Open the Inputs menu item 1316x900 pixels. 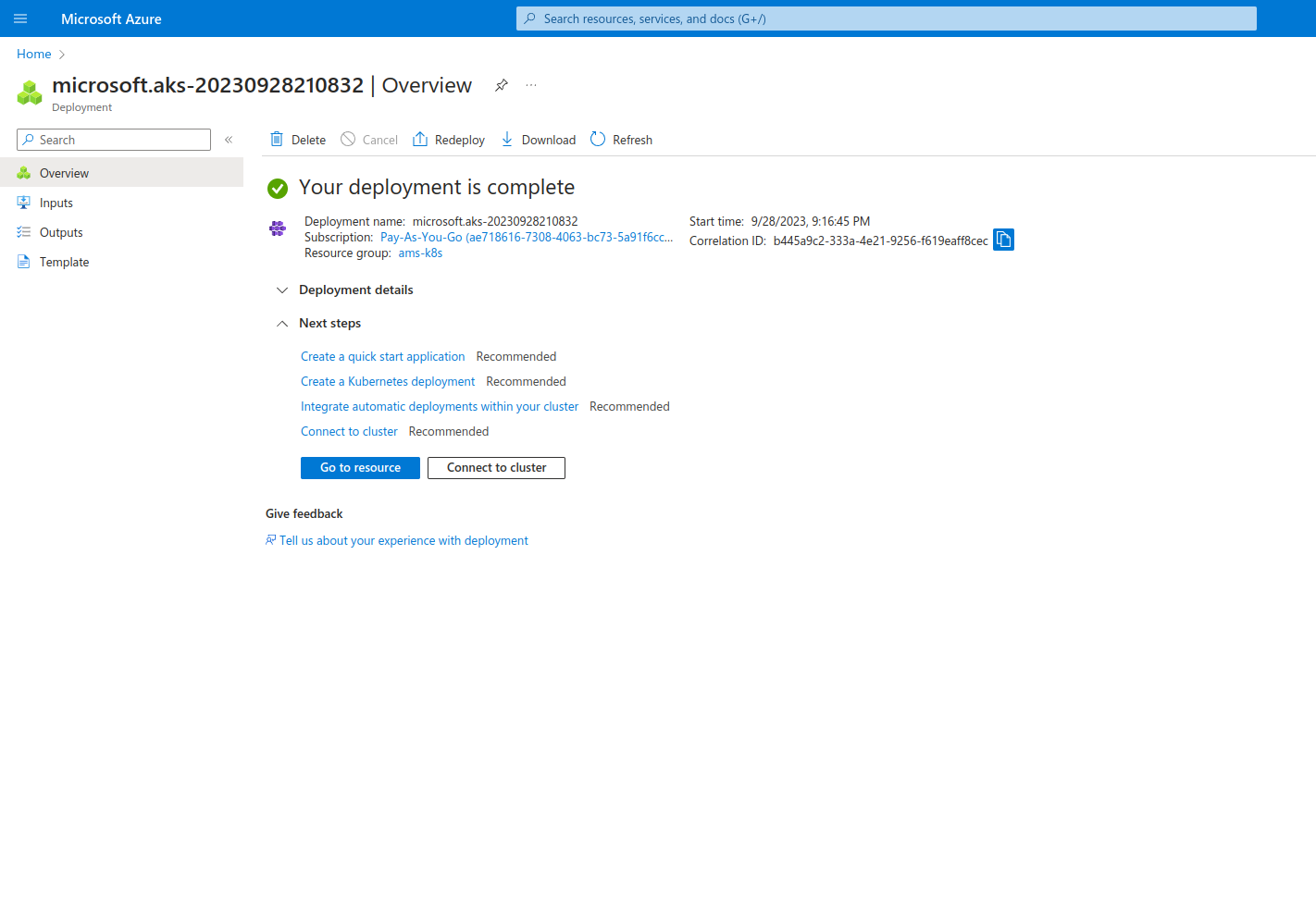tap(121, 203)
